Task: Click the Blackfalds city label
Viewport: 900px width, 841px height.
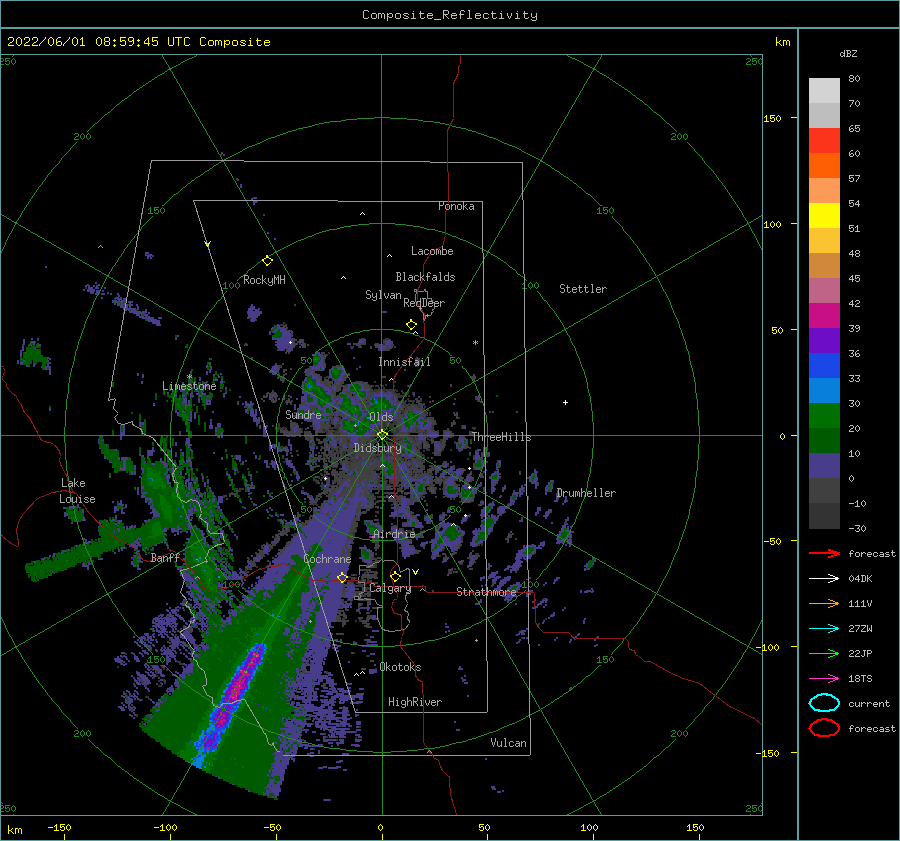Action: 425,277
